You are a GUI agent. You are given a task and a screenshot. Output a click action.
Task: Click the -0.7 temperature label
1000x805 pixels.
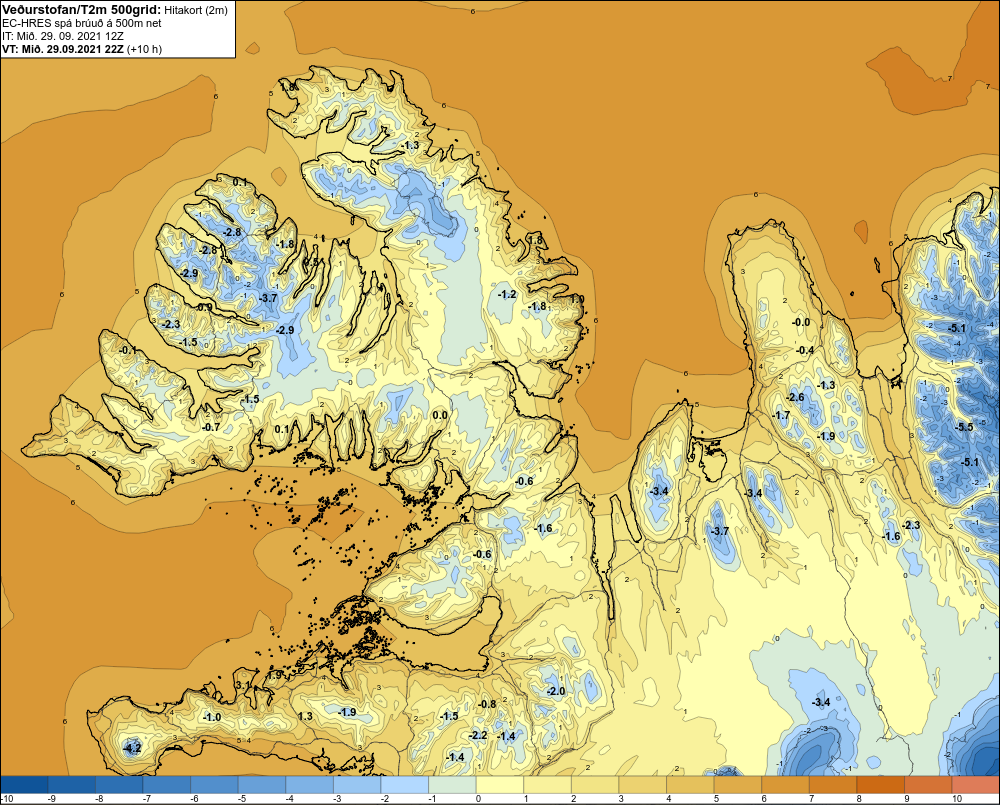pyautogui.click(x=211, y=427)
